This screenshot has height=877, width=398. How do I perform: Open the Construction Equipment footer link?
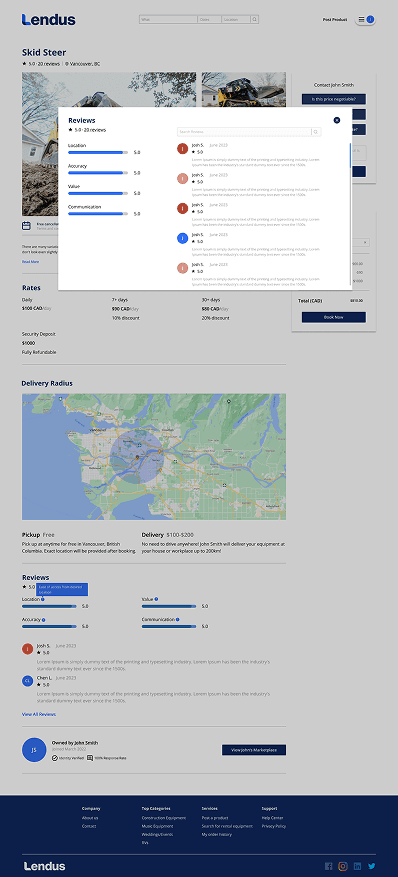[x=164, y=818]
